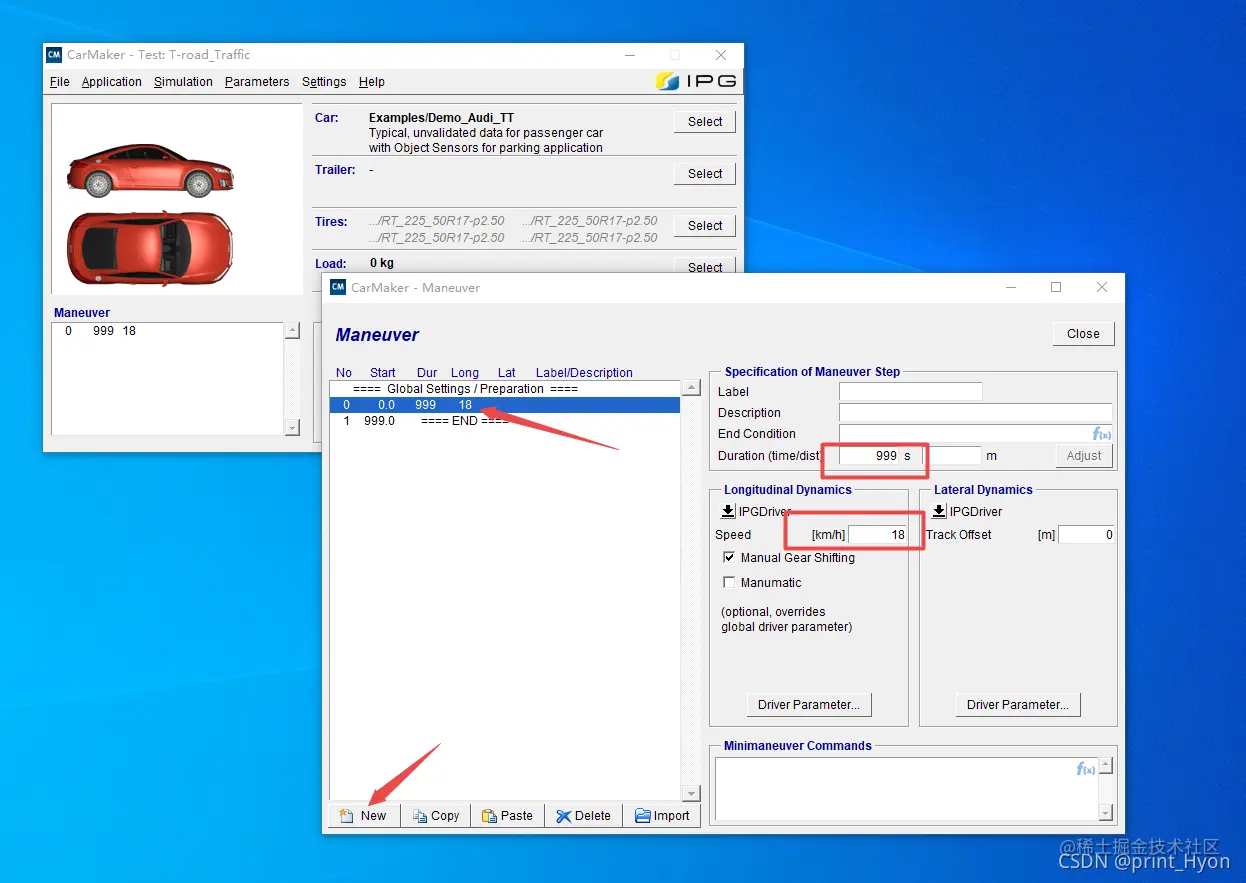Screen dimensions: 1246x883
Task: Click f(x) icon in Minimaneuver Commands
Action: 1086,769
